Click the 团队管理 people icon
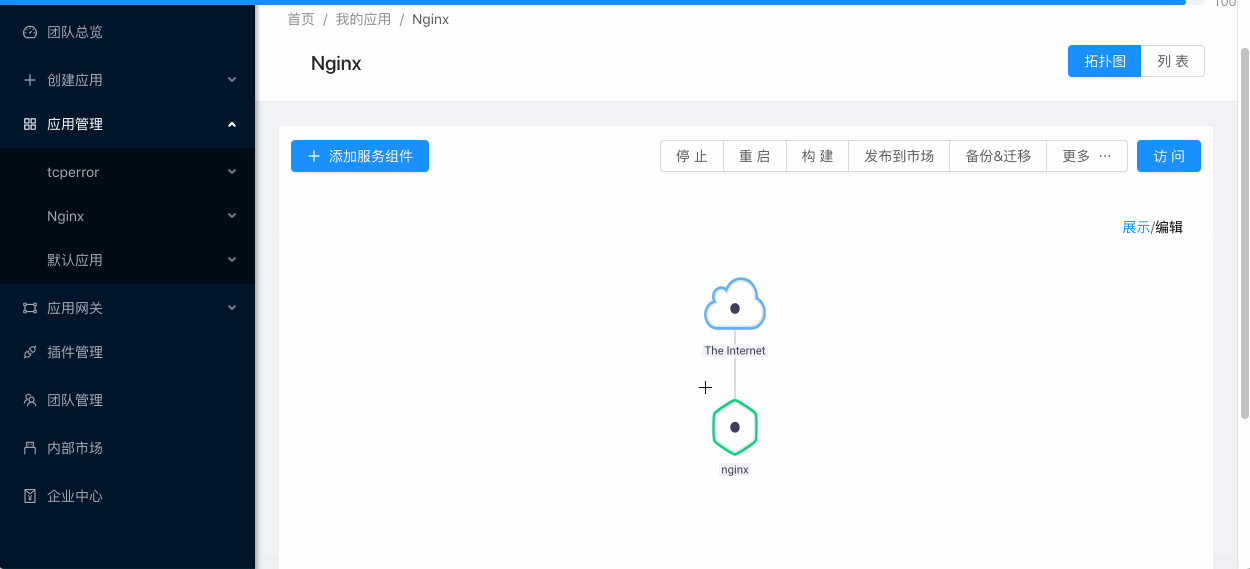 coord(30,400)
